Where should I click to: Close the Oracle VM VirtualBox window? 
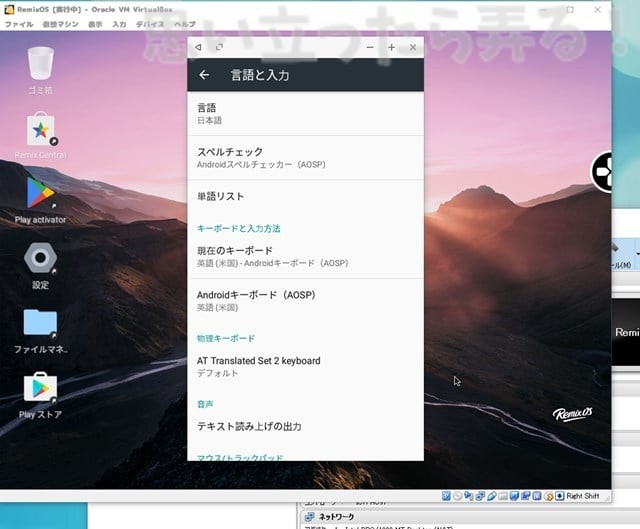pyautogui.click(x=598, y=9)
